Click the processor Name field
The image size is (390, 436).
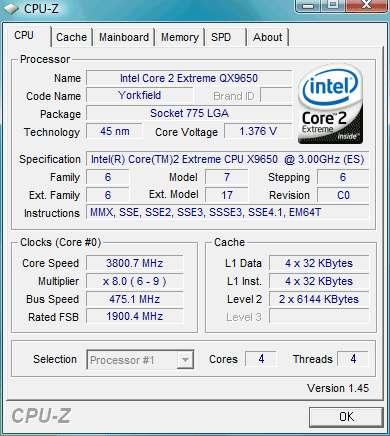pos(189,78)
